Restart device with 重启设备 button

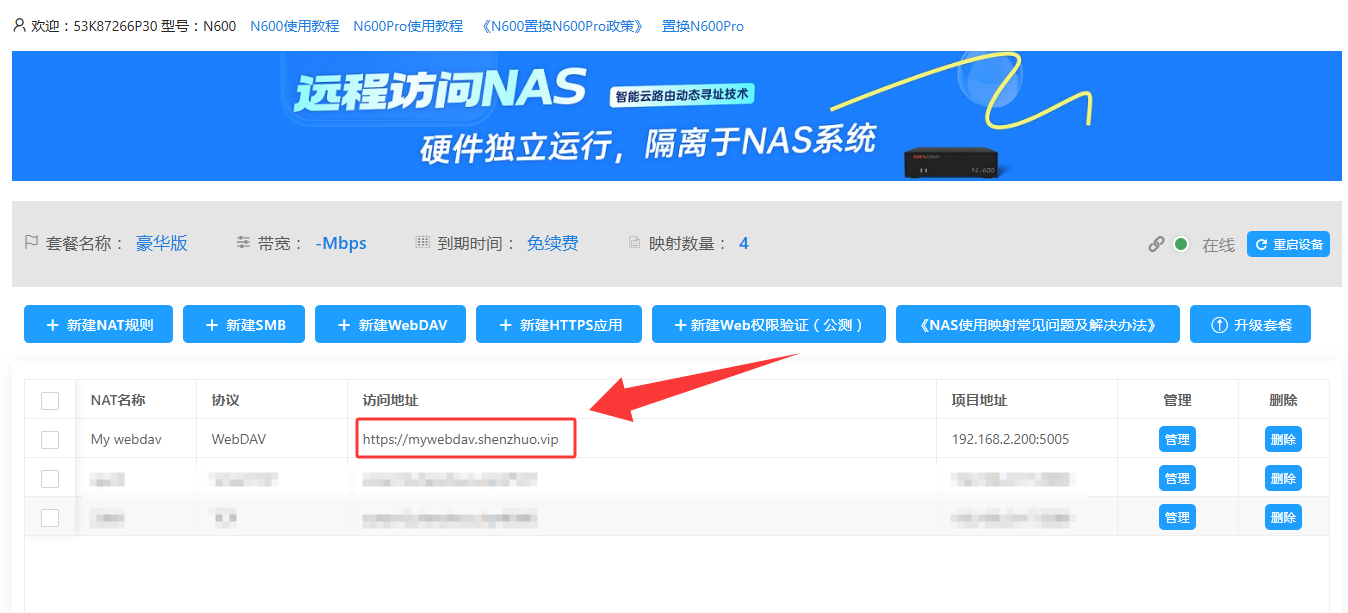click(1288, 244)
